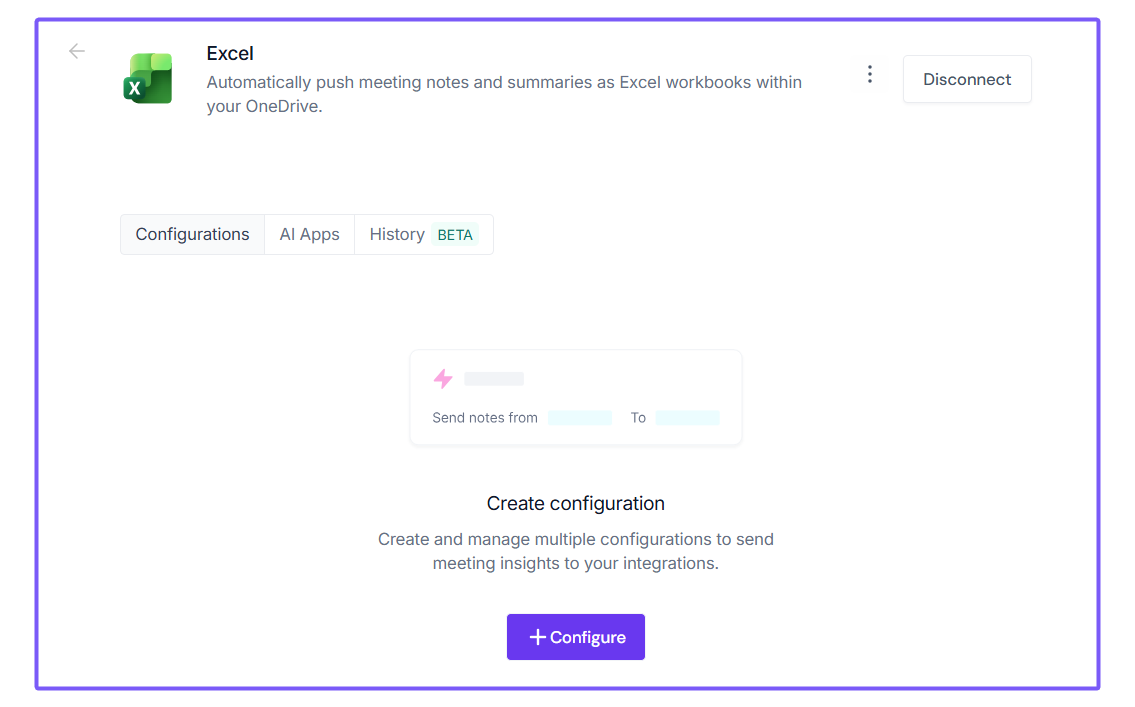Viewport: 1135px width, 707px height.
Task: Select the History tab
Action: pyautogui.click(x=397, y=235)
